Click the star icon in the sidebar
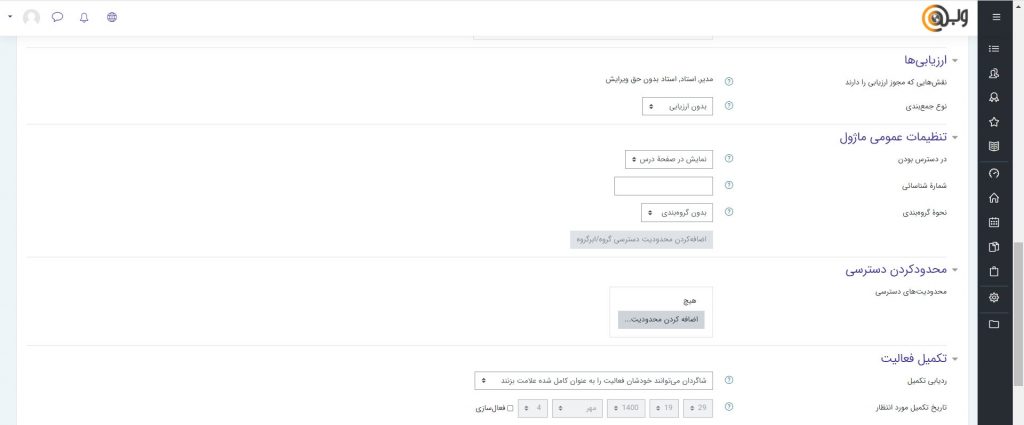The width and height of the screenshot is (1024, 425). pos(993,122)
